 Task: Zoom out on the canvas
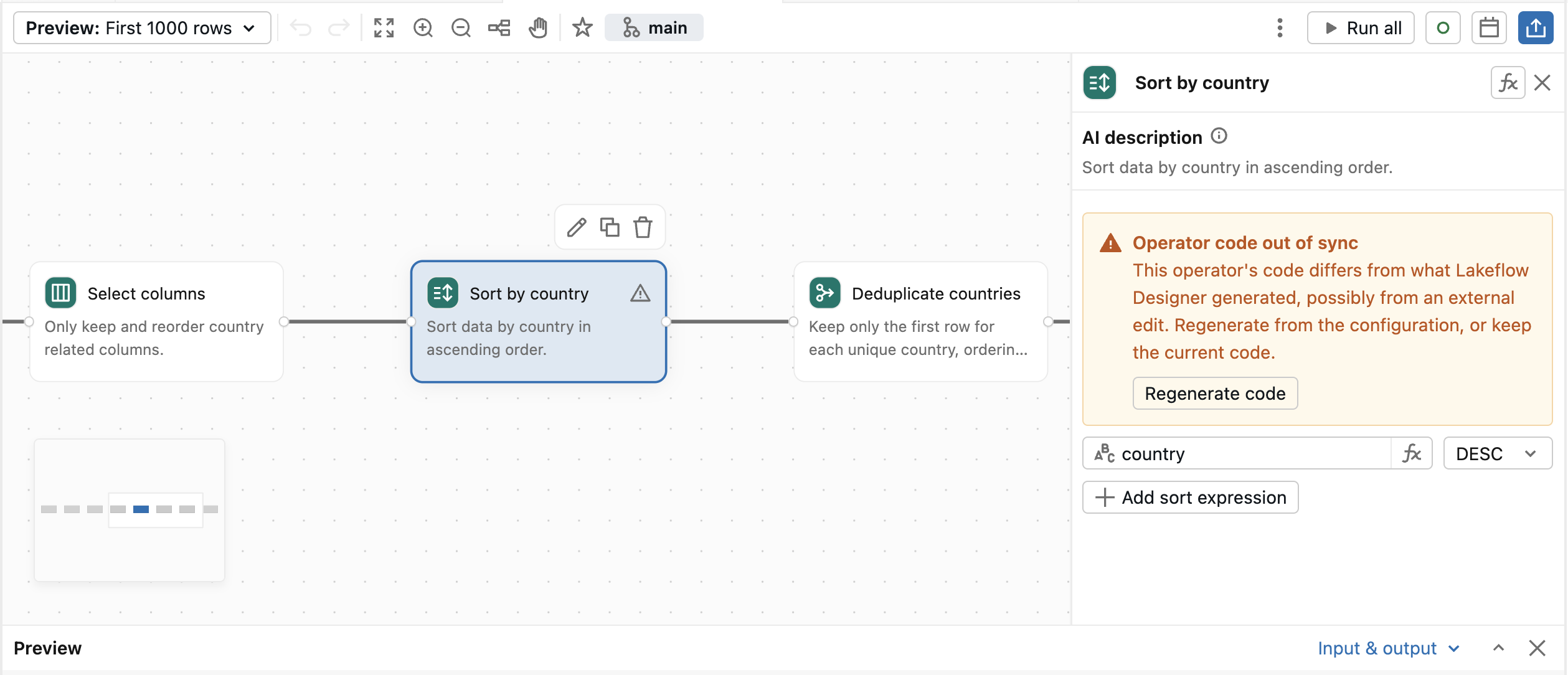pos(461,28)
